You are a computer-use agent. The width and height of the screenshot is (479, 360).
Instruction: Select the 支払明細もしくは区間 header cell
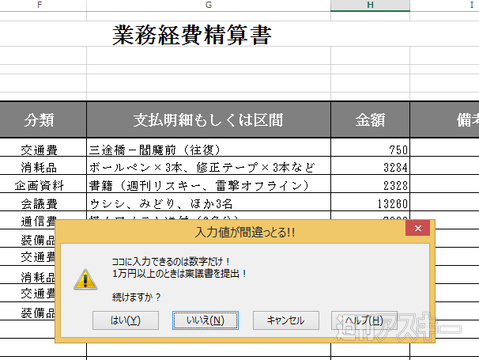point(209,120)
